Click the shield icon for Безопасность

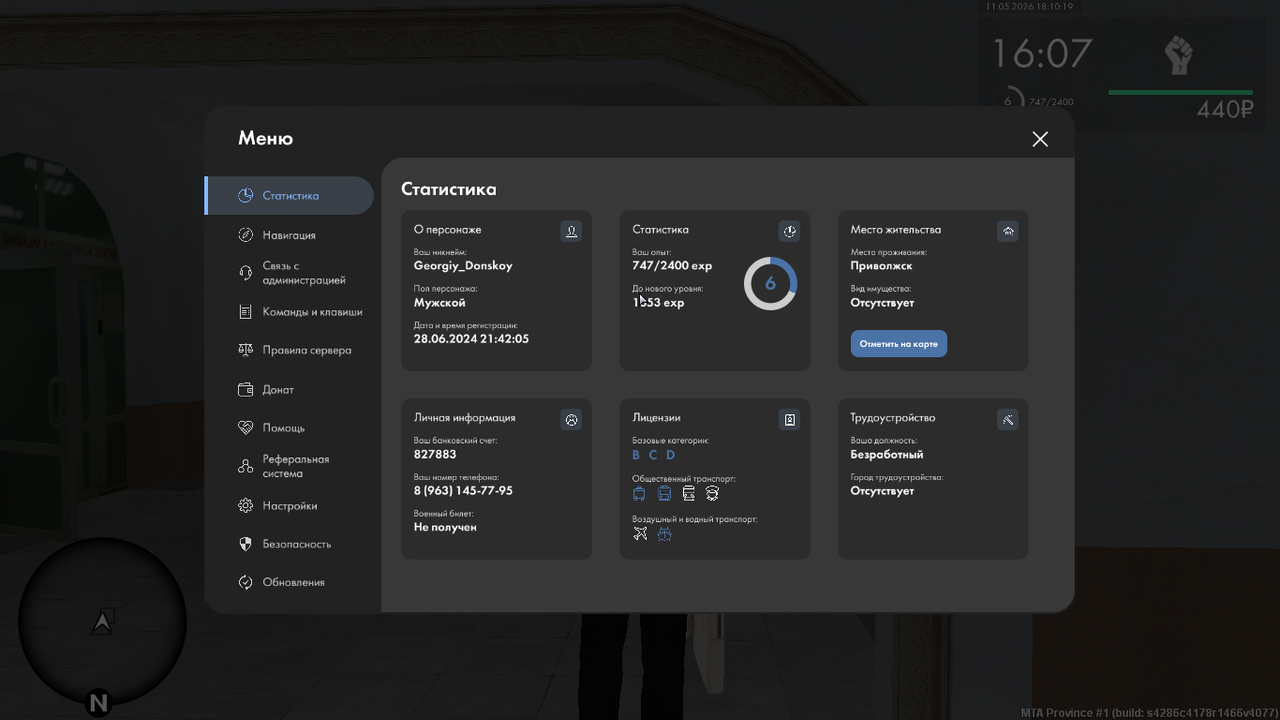point(246,544)
